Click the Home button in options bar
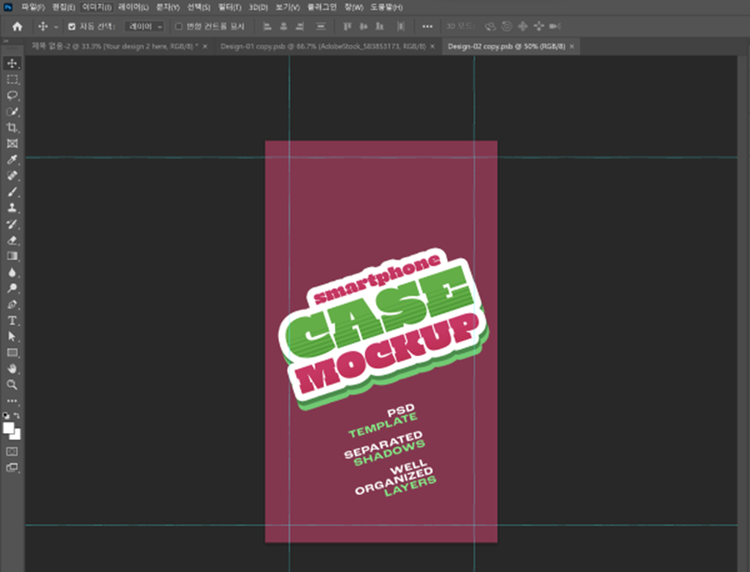This screenshot has height=572, width=750. [16, 26]
